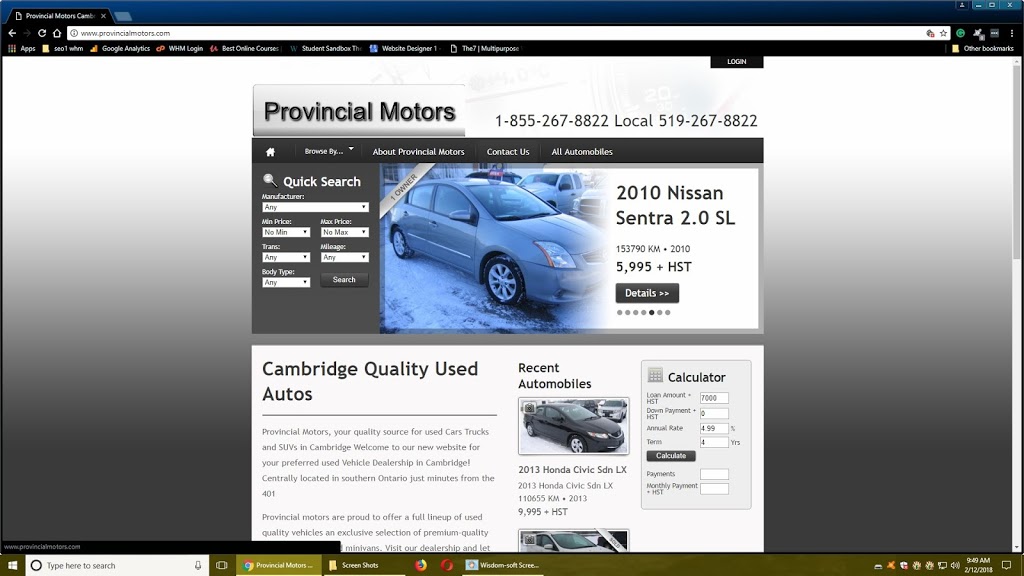This screenshot has width=1024, height=576.
Task: Open About Provincial Motors page
Action: click(x=418, y=152)
